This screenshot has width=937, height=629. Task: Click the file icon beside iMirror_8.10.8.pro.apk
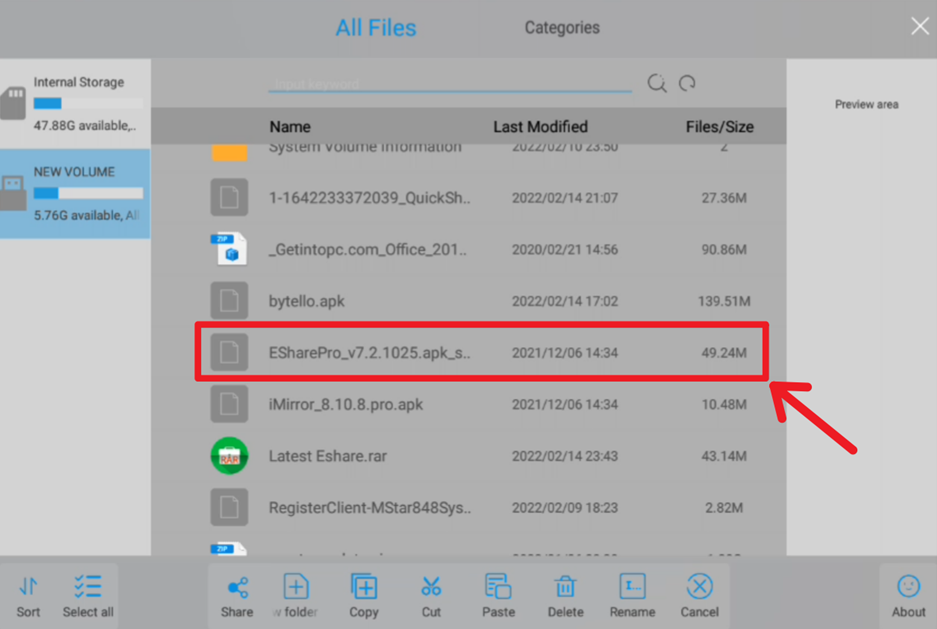pos(229,404)
